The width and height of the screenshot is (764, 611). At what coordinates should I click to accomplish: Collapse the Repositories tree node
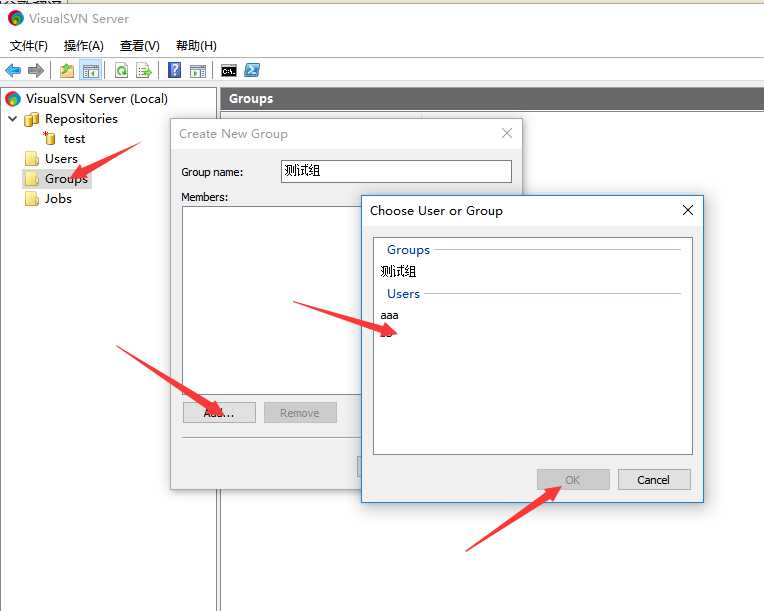pos(13,118)
